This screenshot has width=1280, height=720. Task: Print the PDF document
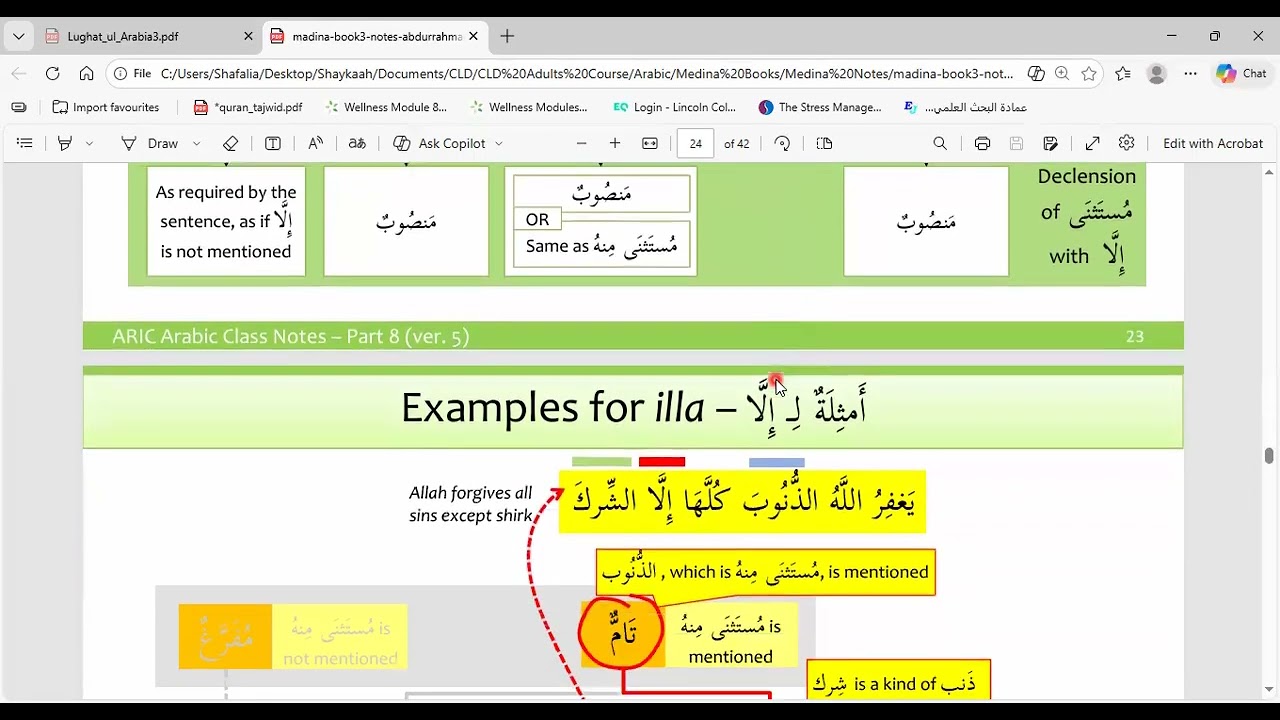(982, 143)
